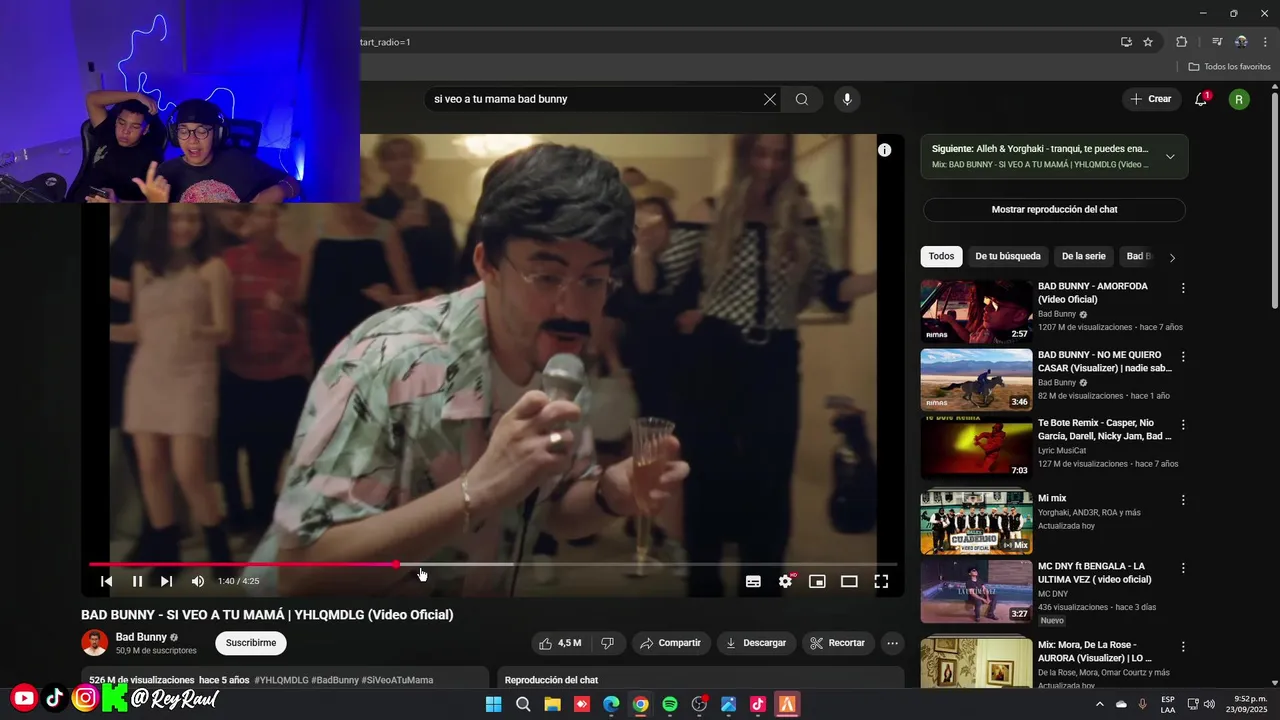This screenshot has width=1280, height=720.
Task: Click the search magnifier button
Action: pos(802,99)
